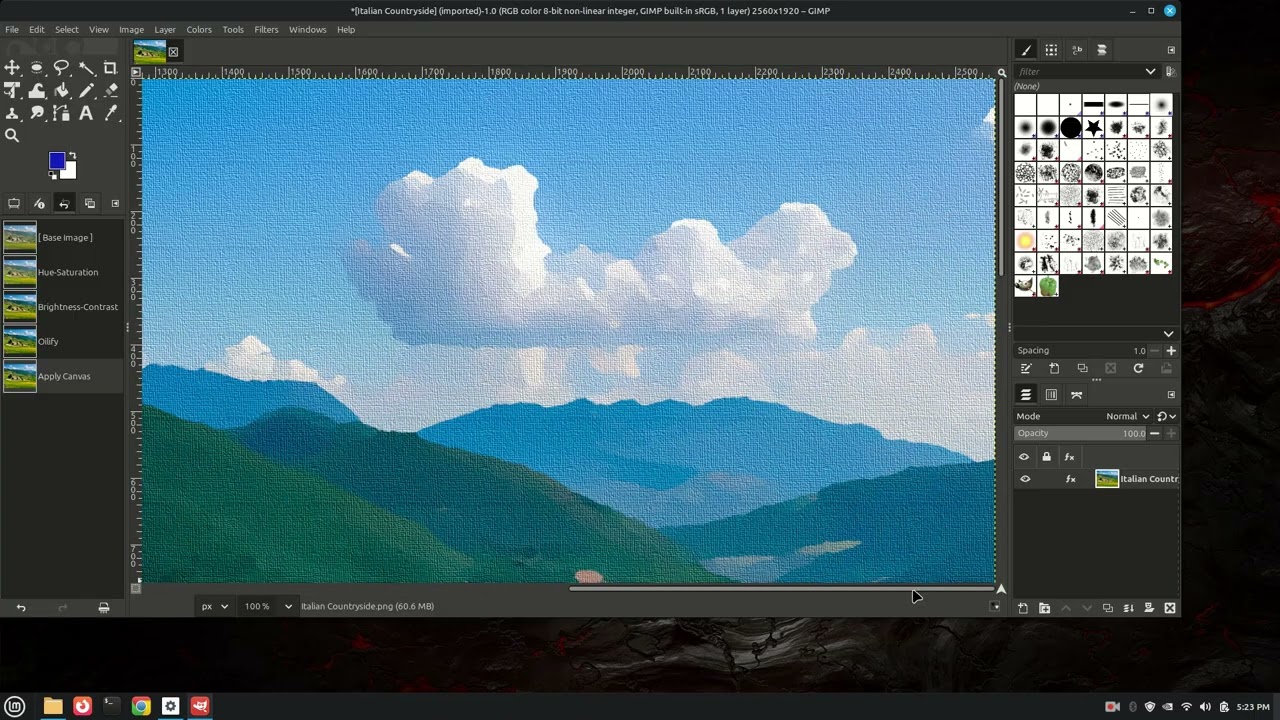Create a new layer group
The width and height of the screenshot is (1280, 720).
pos(1044,608)
